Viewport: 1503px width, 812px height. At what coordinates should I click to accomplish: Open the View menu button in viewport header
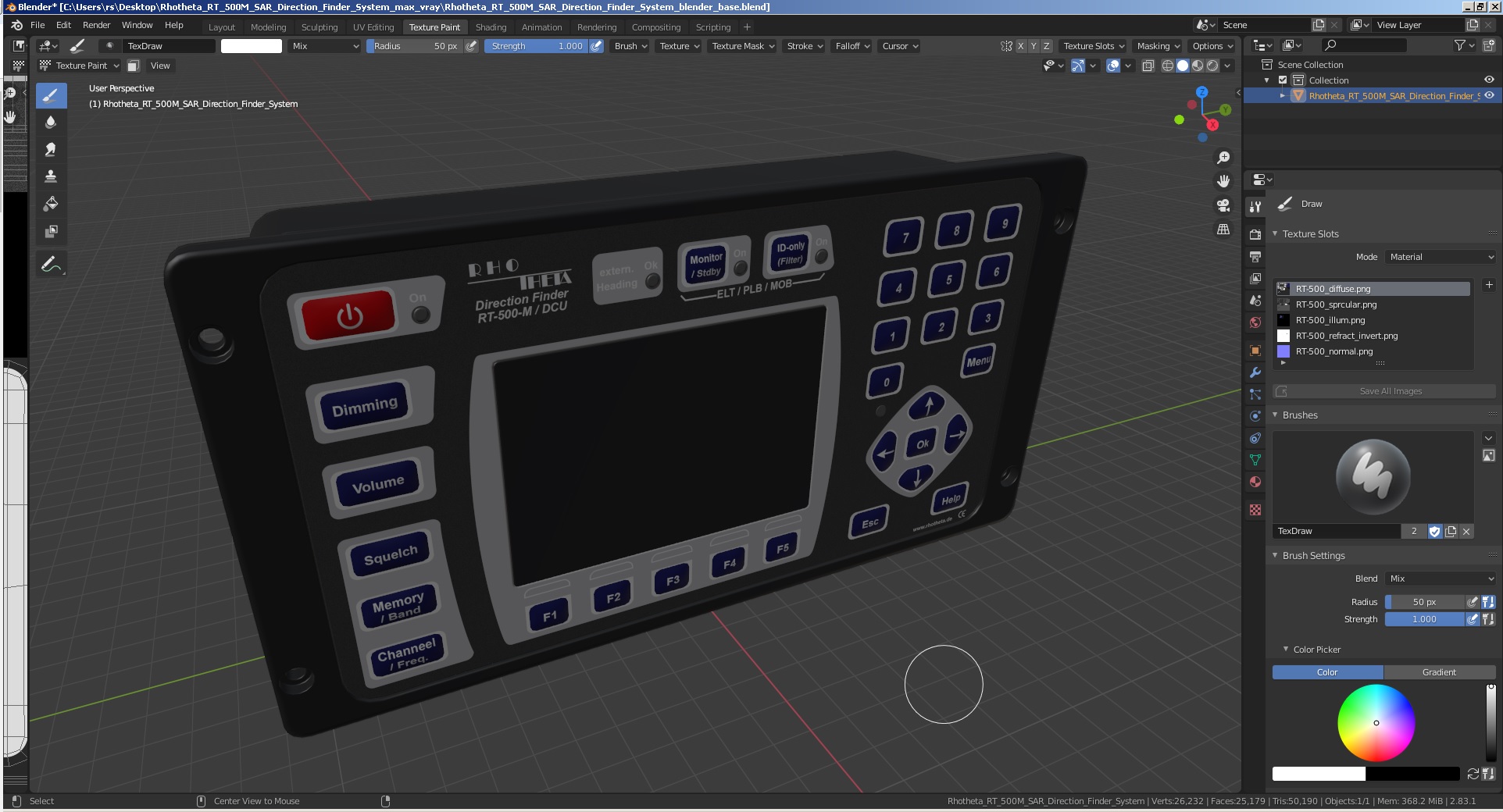160,66
